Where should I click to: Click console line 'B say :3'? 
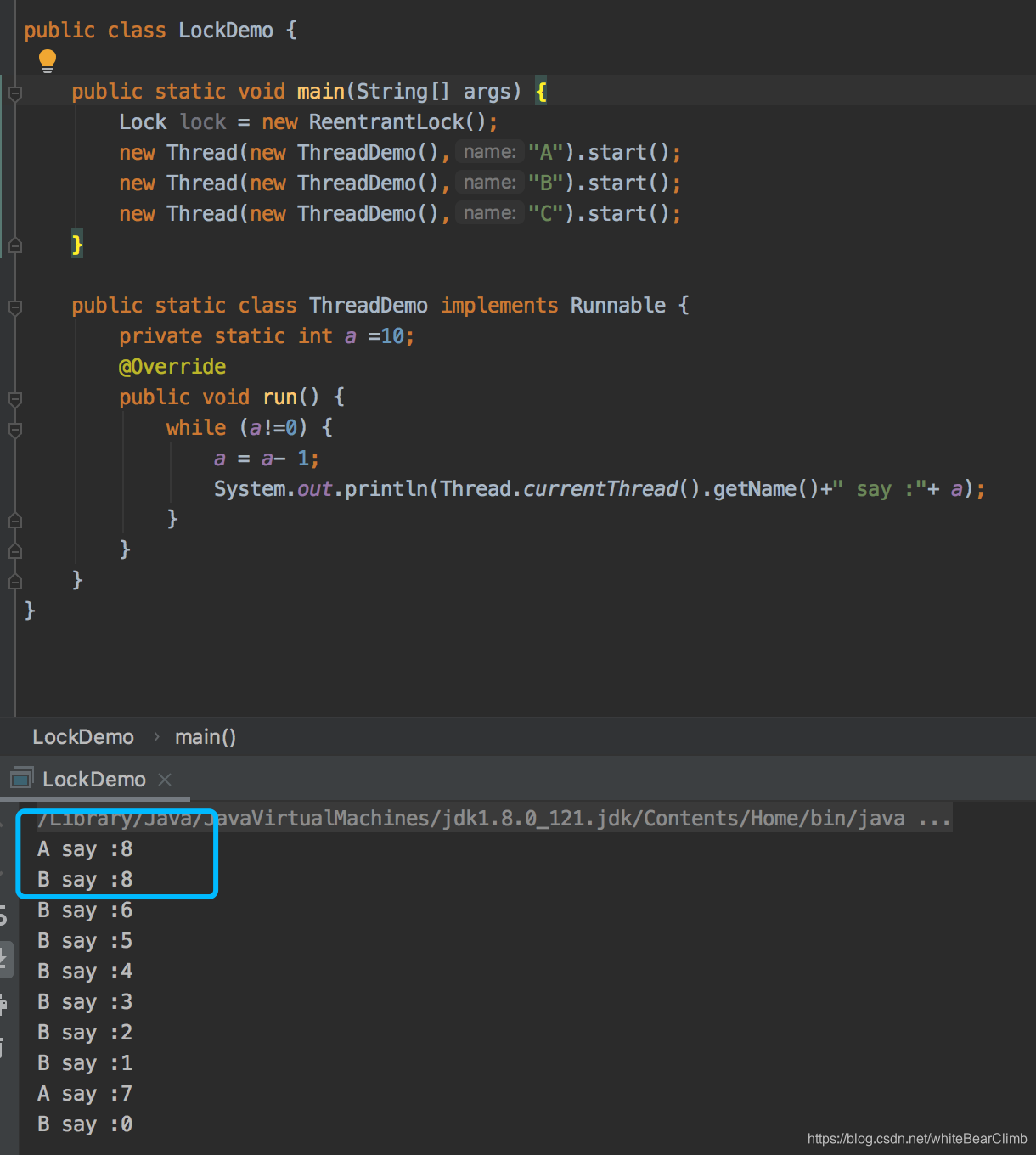click(85, 1002)
